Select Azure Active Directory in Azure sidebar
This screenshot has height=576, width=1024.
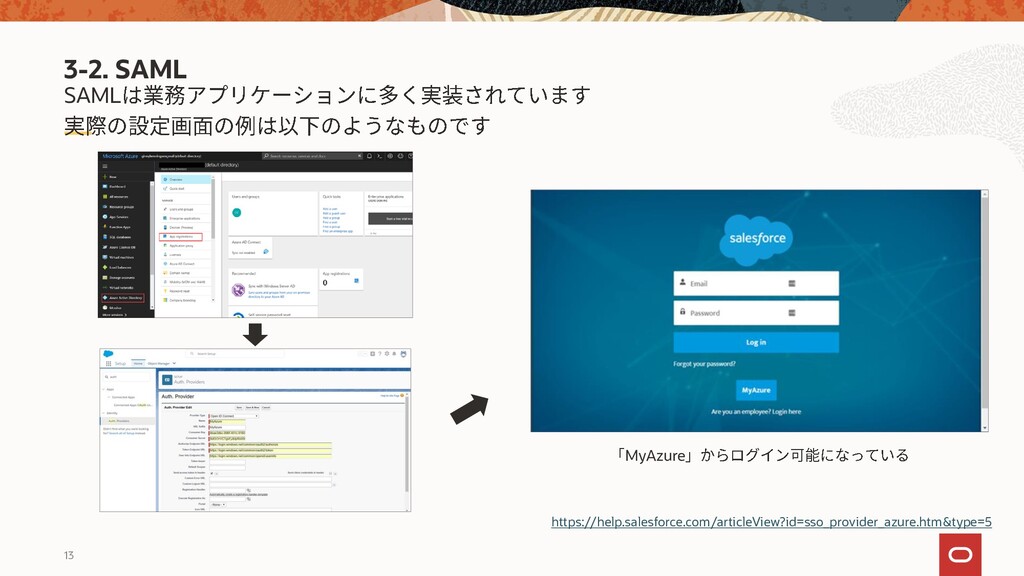123,298
